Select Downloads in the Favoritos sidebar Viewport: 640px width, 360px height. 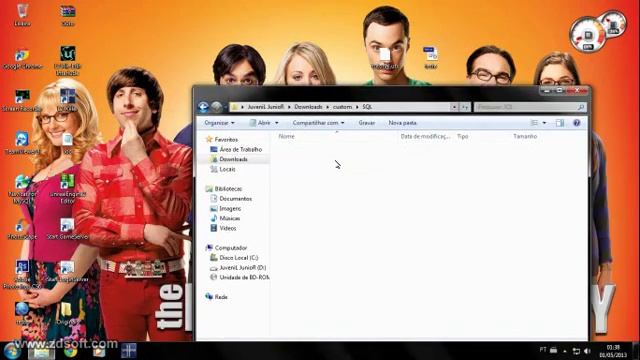click(233, 159)
